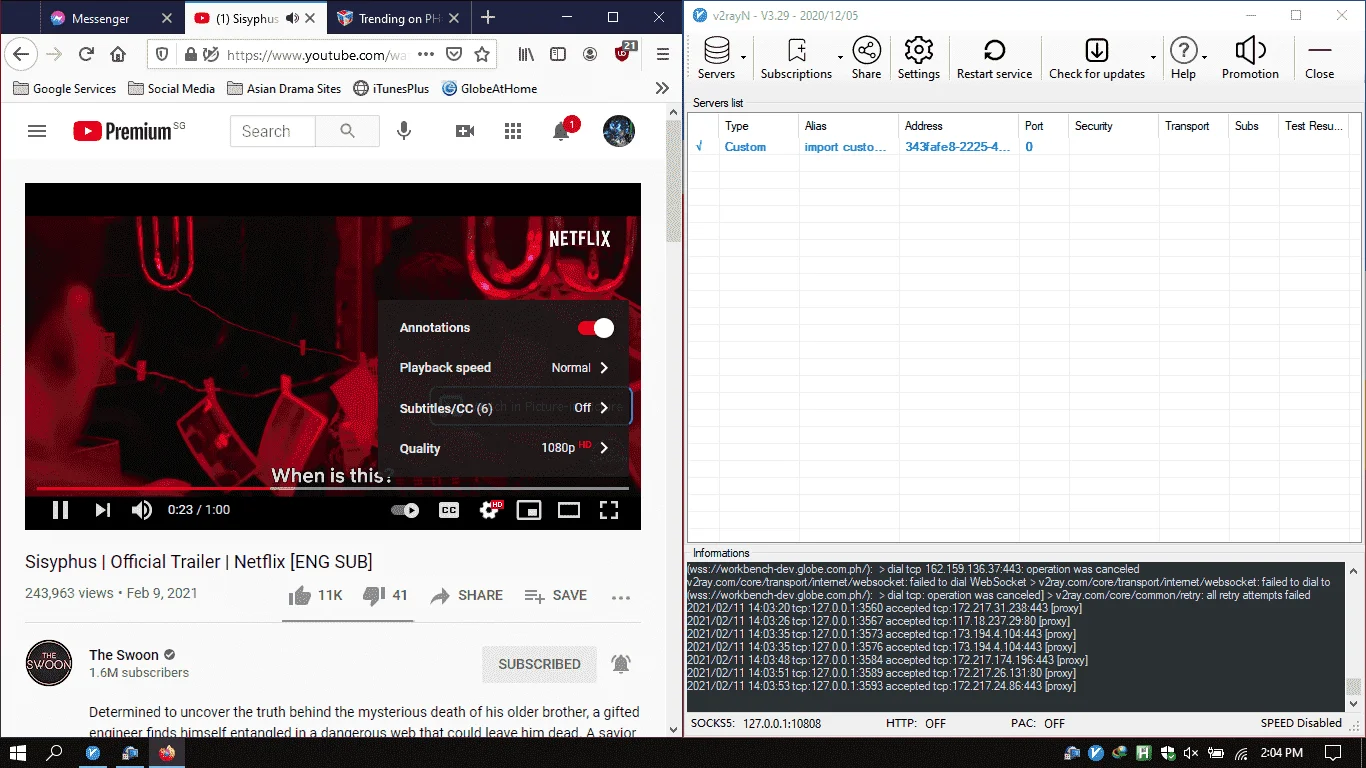1366x768 pixels.
Task: Click the YouTube URL address bar
Action: point(318,55)
